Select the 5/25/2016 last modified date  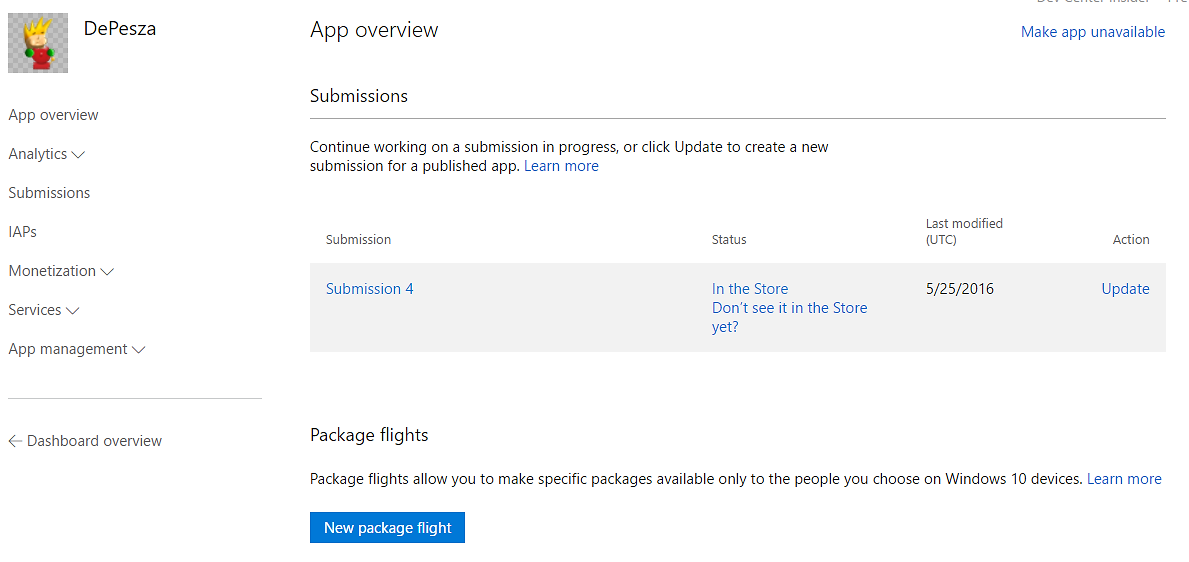point(960,289)
